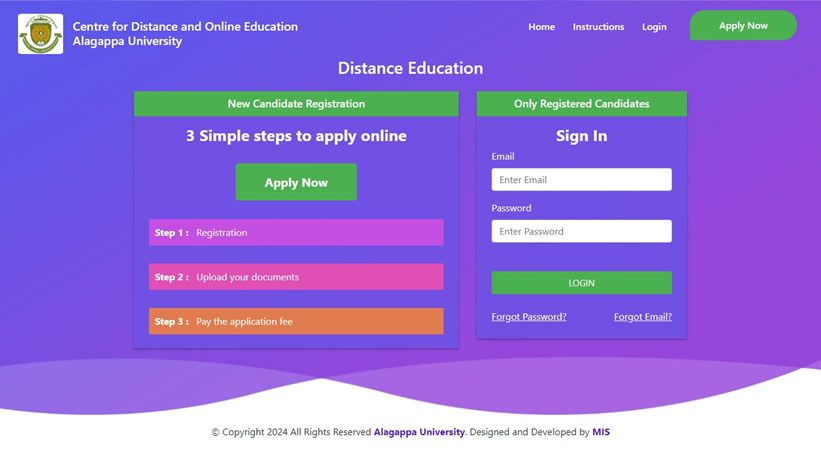Open the Forgot Email? link

pyautogui.click(x=642, y=317)
